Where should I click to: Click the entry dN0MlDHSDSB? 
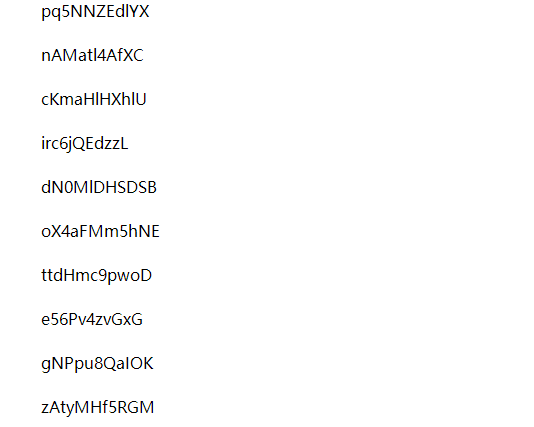(x=99, y=187)
